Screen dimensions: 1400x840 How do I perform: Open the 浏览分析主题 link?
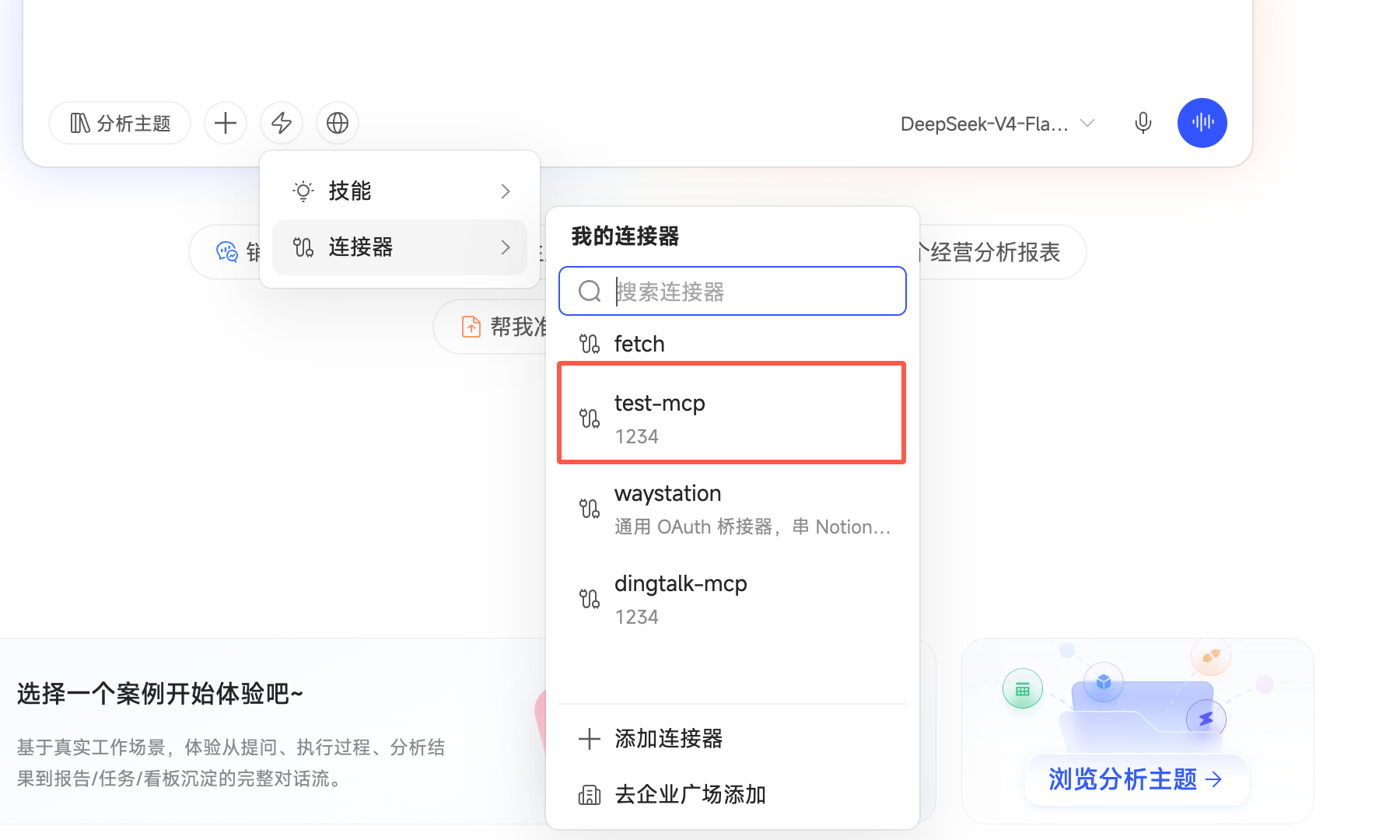tap(1136, 779)
